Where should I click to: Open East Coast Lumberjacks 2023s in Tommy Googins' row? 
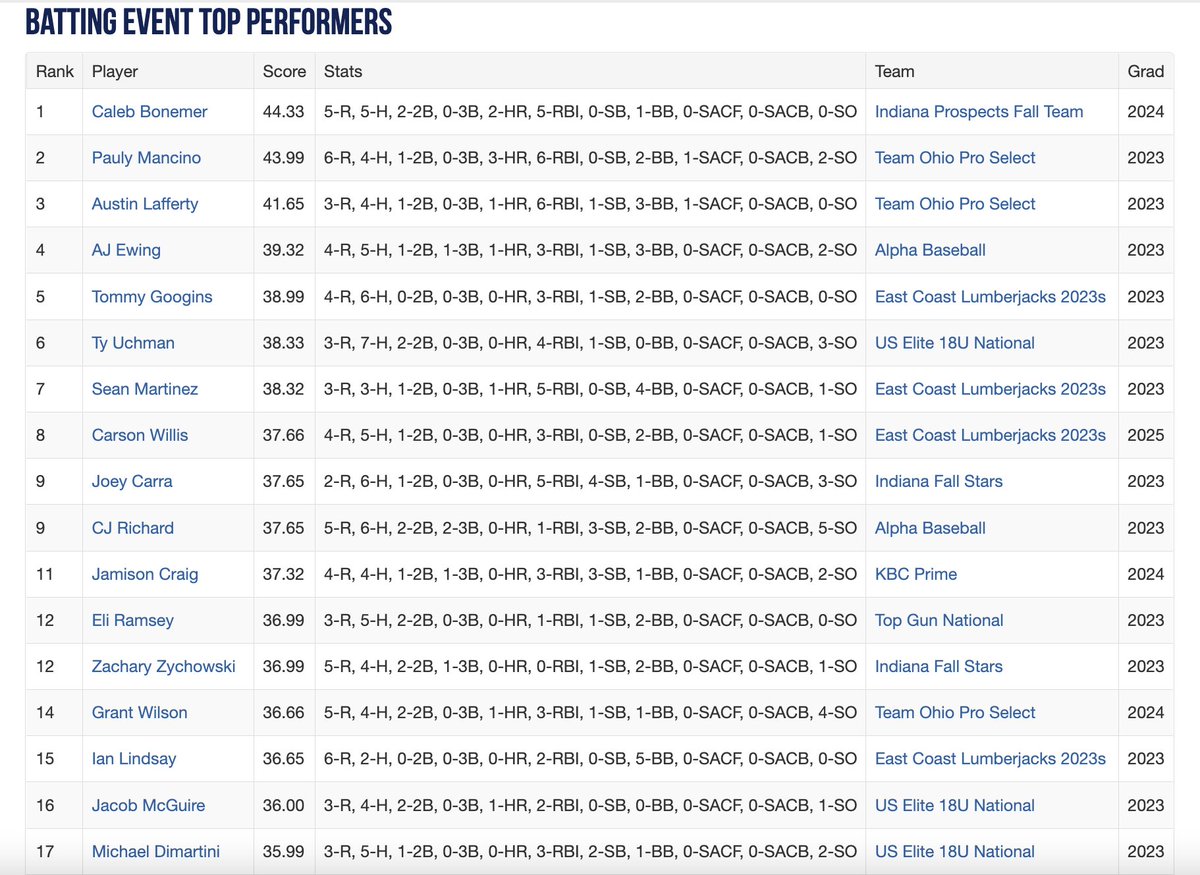click(990, 297)
